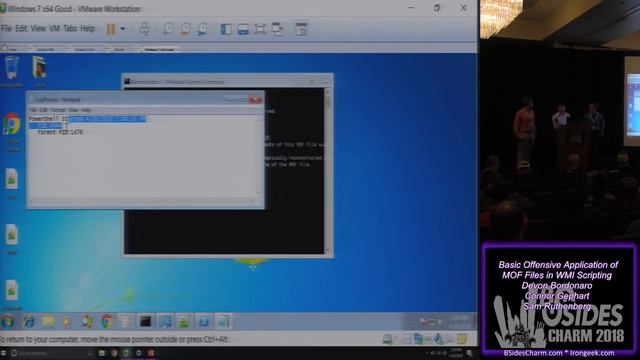Send Ctrl+Alt+Del to the virtual machine
Image resolution: width=640 pixels, height=360 pixels.
point(144,29)
